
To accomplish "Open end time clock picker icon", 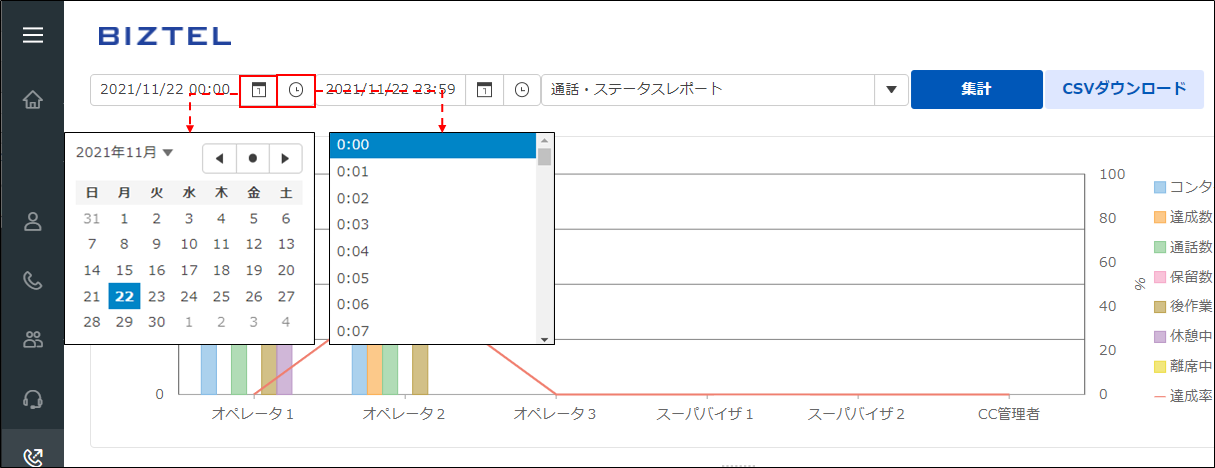I will coord(522,90).
